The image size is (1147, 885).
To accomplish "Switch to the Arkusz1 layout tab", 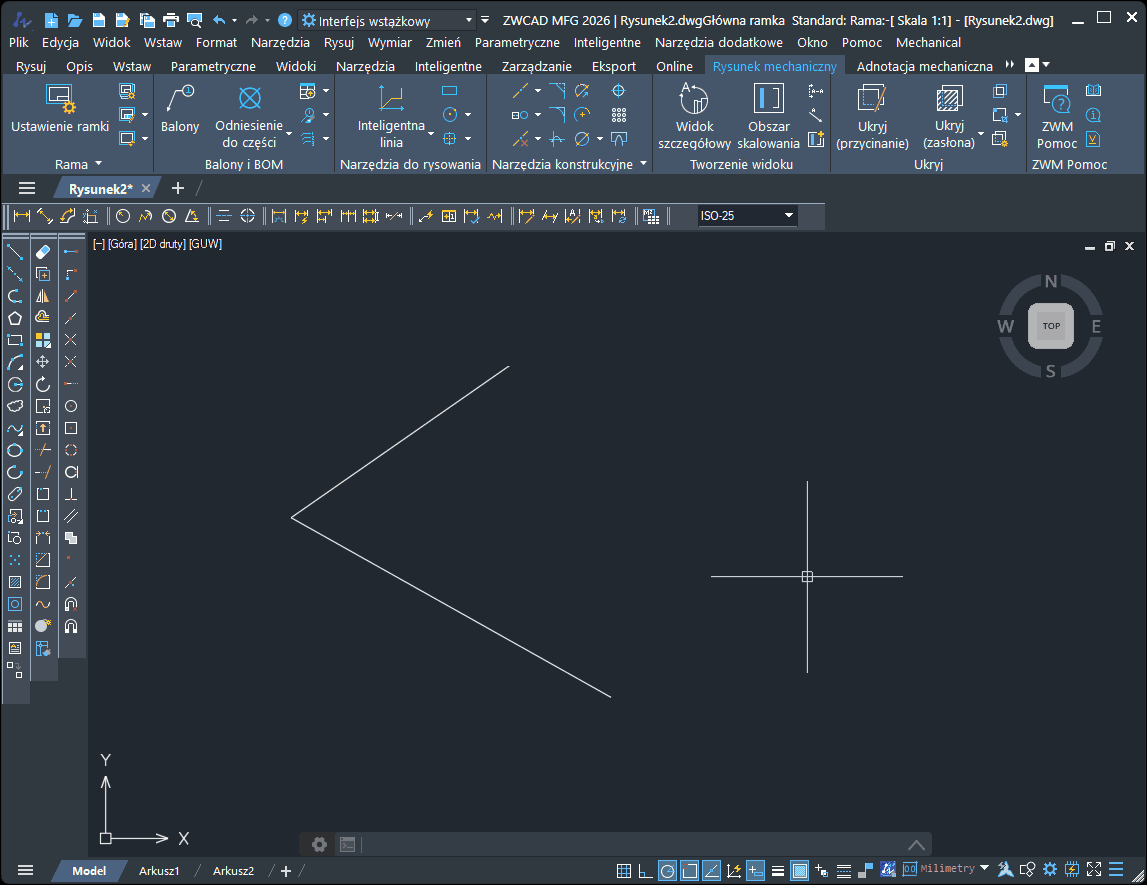I will coord(159,870).
